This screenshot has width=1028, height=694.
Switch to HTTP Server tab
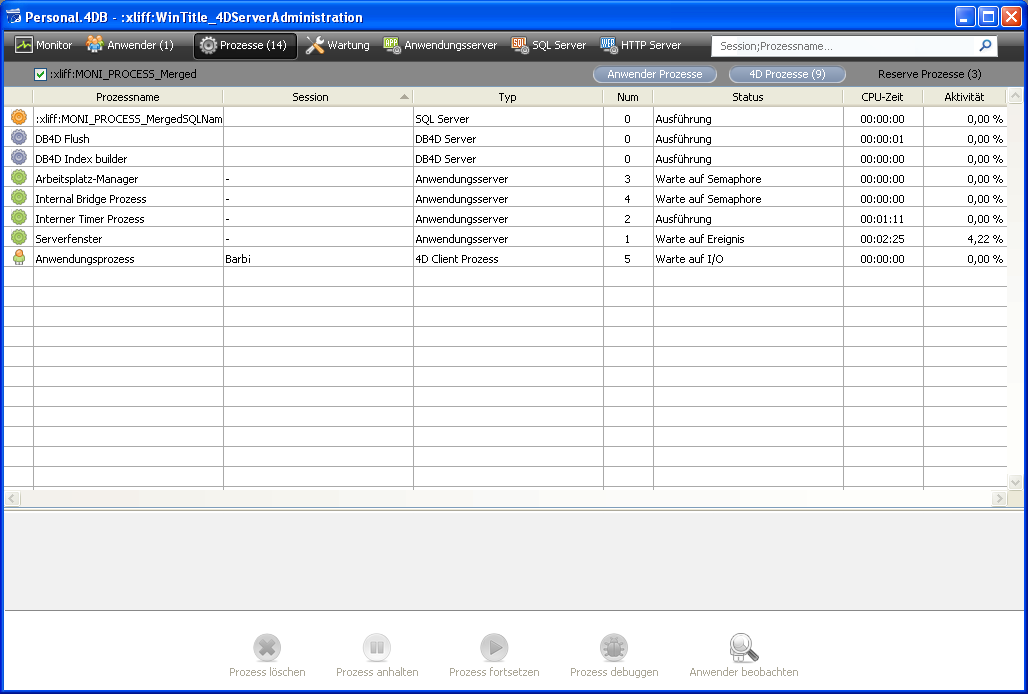click(641, 45)
